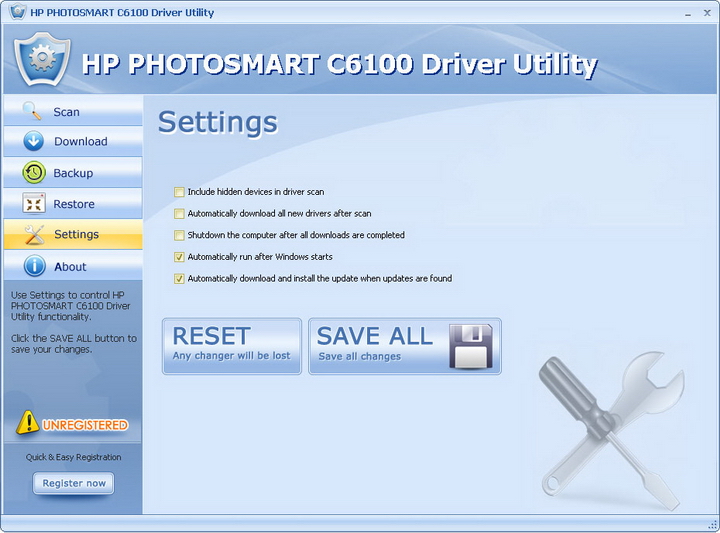Click the Scan magnifying glass icon
This screenshot has width=720, height=533.
tap(32, 111)
